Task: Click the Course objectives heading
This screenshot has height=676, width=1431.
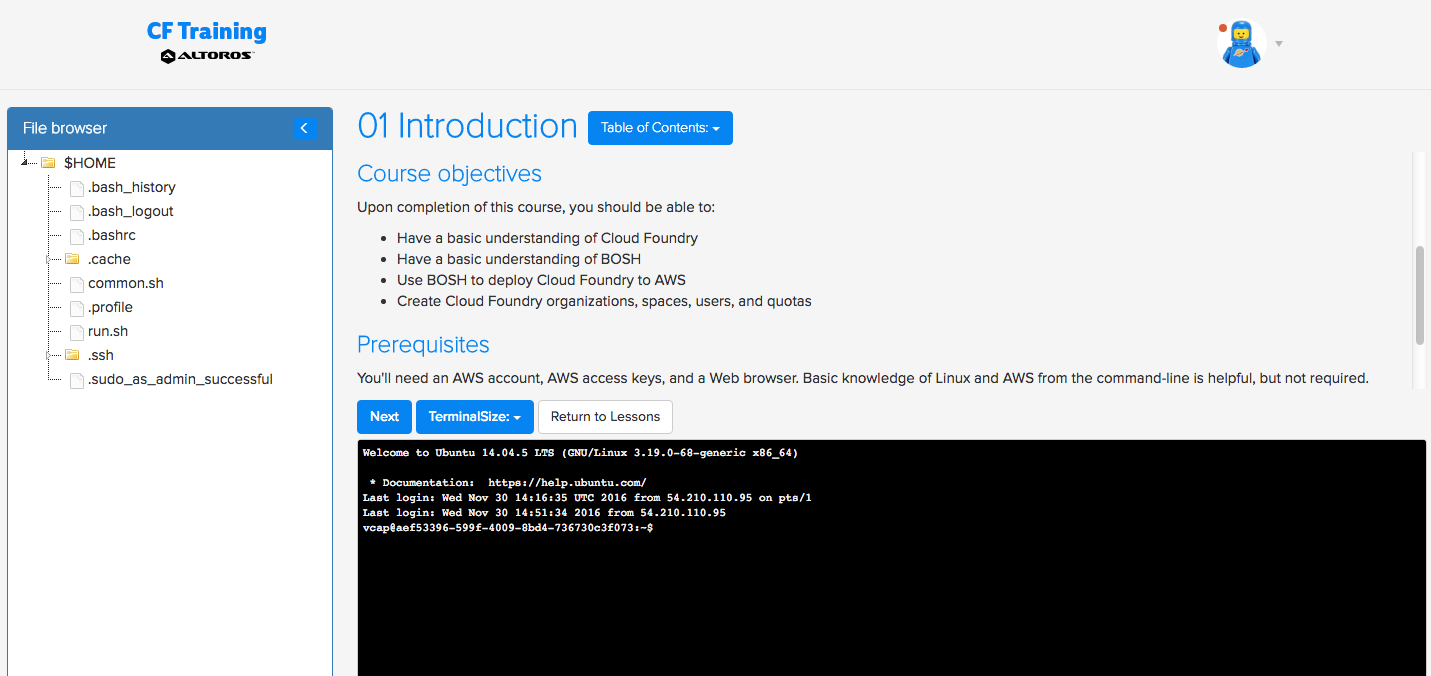Action: coord(449,173)
